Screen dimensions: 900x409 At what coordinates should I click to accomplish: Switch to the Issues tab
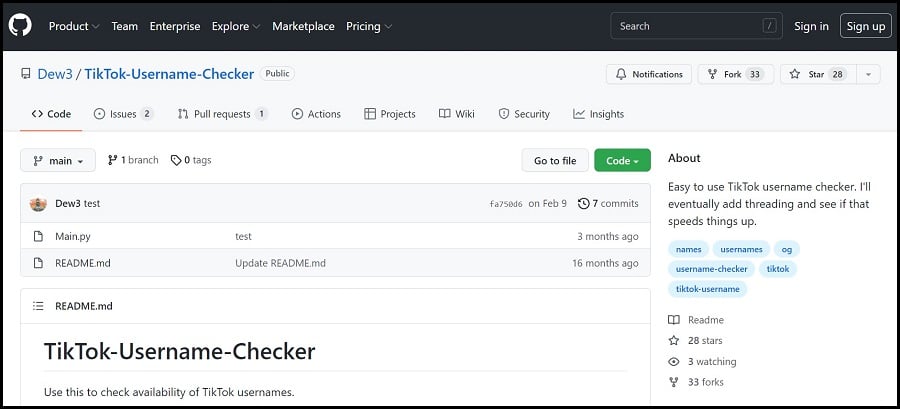(123, 114)
